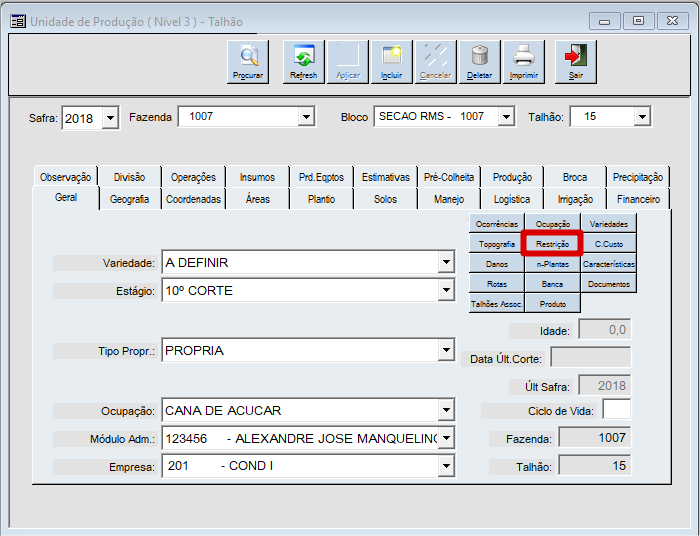Expand the Bloco dropdown arrow
The width and height of the screenshot is (700, 536).
tap(506, 116)
